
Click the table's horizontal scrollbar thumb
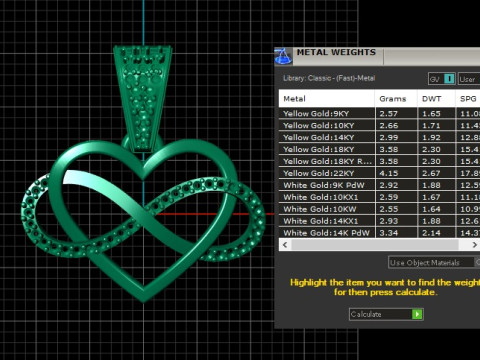click(375, 245)
